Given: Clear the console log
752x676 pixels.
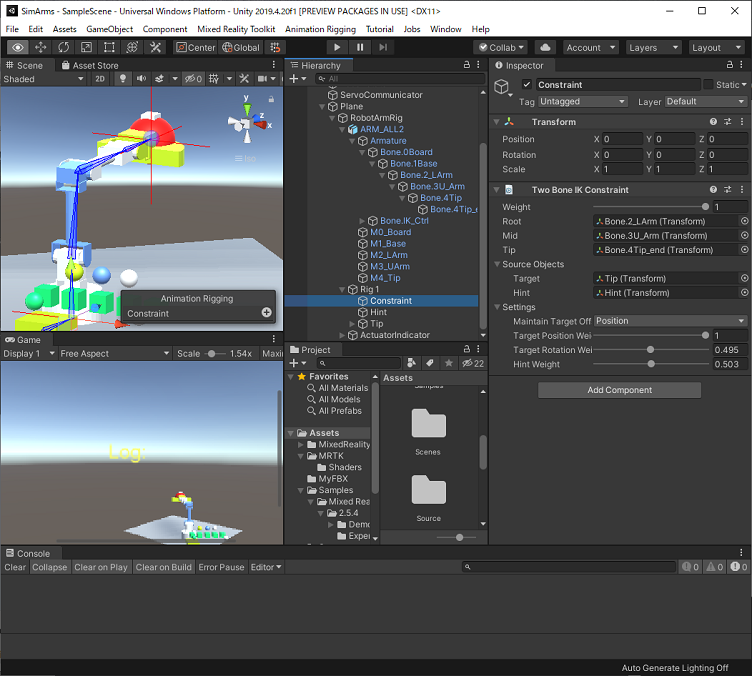Looking at the screenshot, I should [x=15, y=567].
